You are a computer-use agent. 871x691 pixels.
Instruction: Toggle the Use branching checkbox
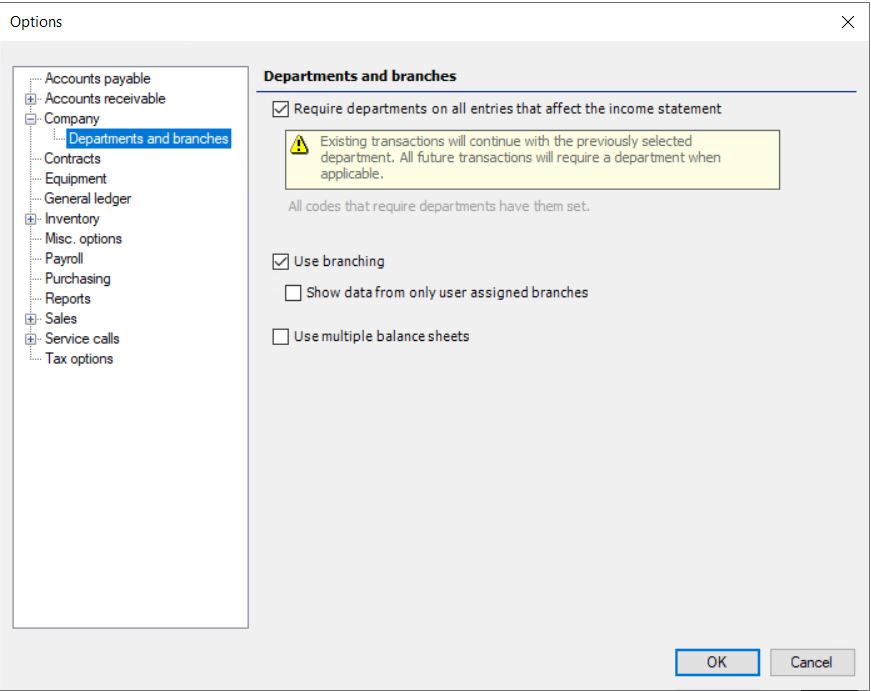coord(281,261)
